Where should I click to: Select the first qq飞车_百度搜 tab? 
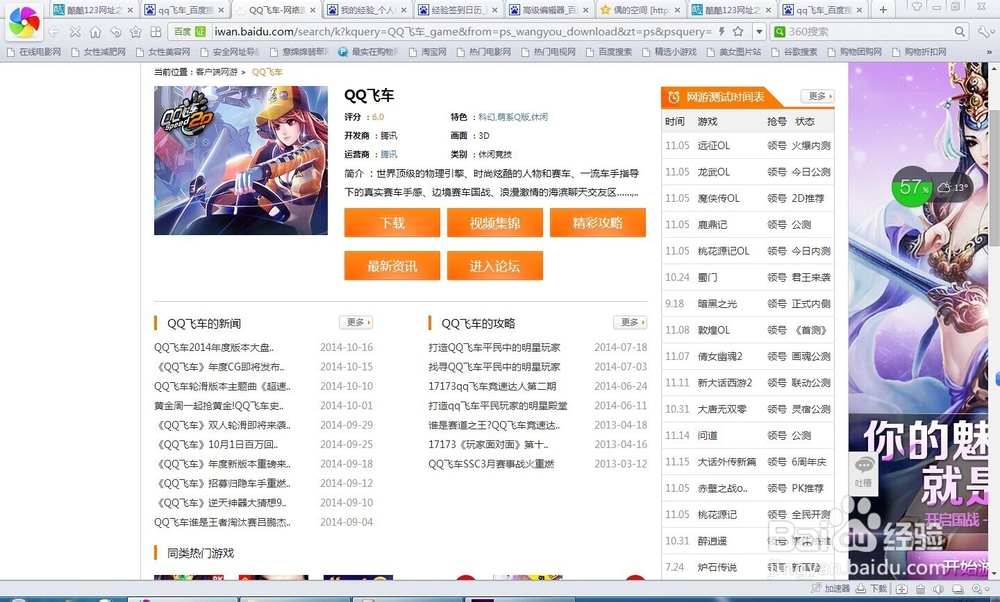[x=185, y=10]
